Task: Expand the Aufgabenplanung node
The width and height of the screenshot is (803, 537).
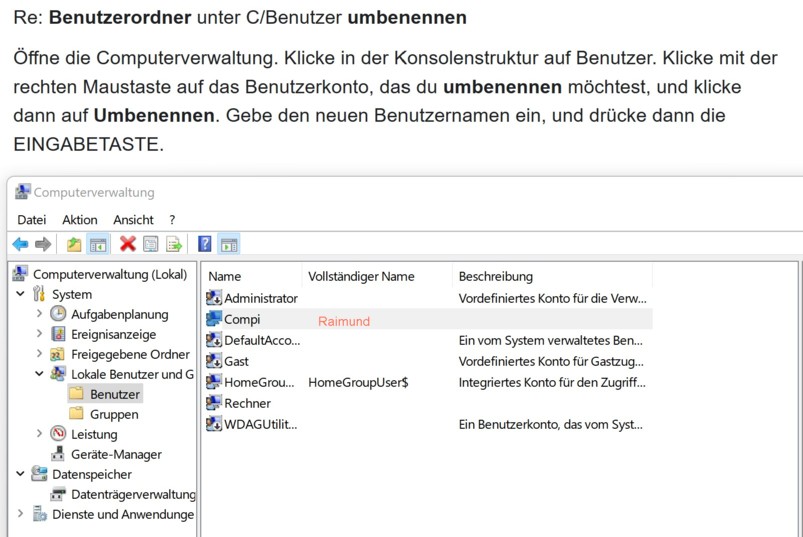Action: pos(39,313)
